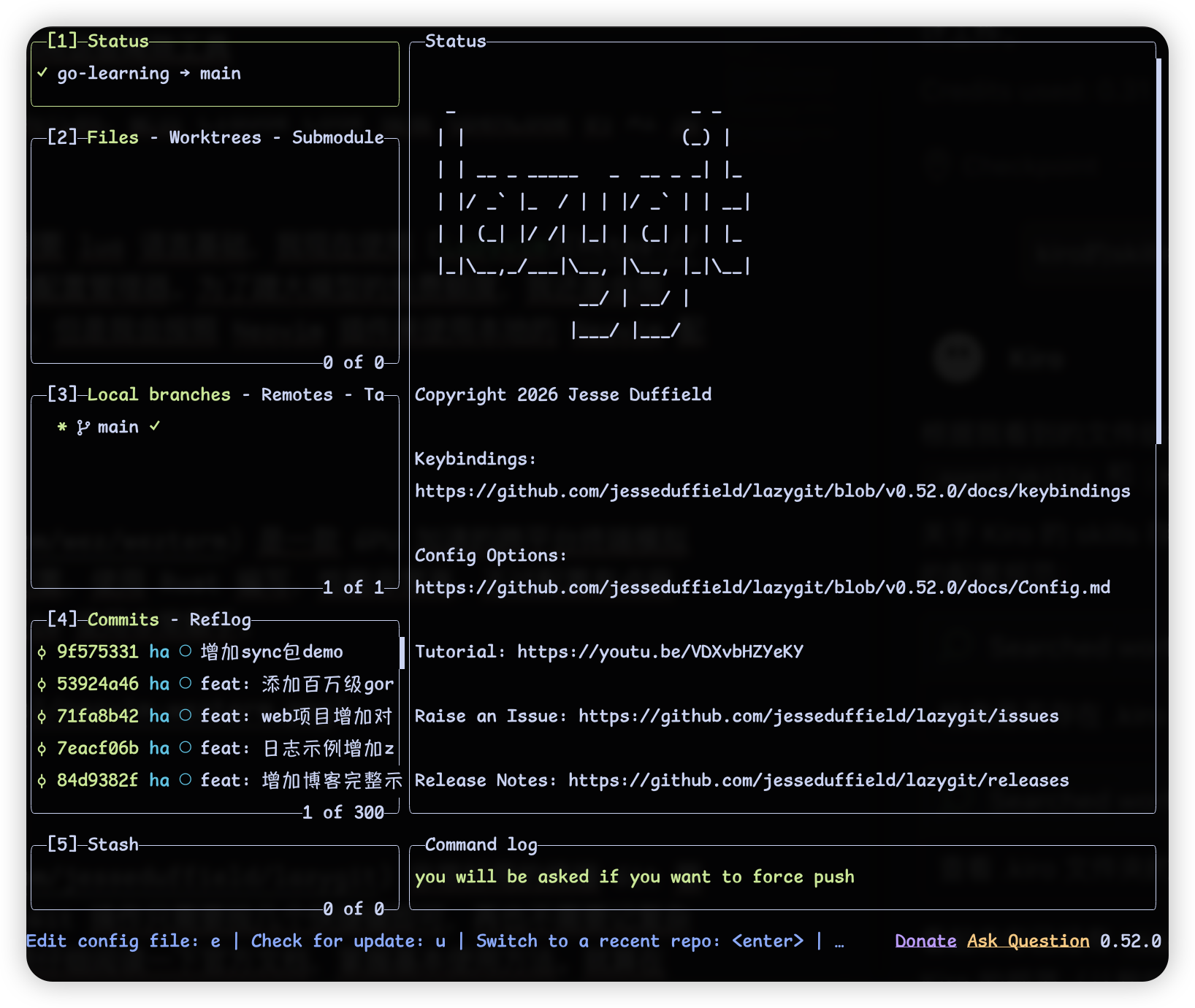
Task: Click the asterisk marker of current branch
Action: pos(62,427)
